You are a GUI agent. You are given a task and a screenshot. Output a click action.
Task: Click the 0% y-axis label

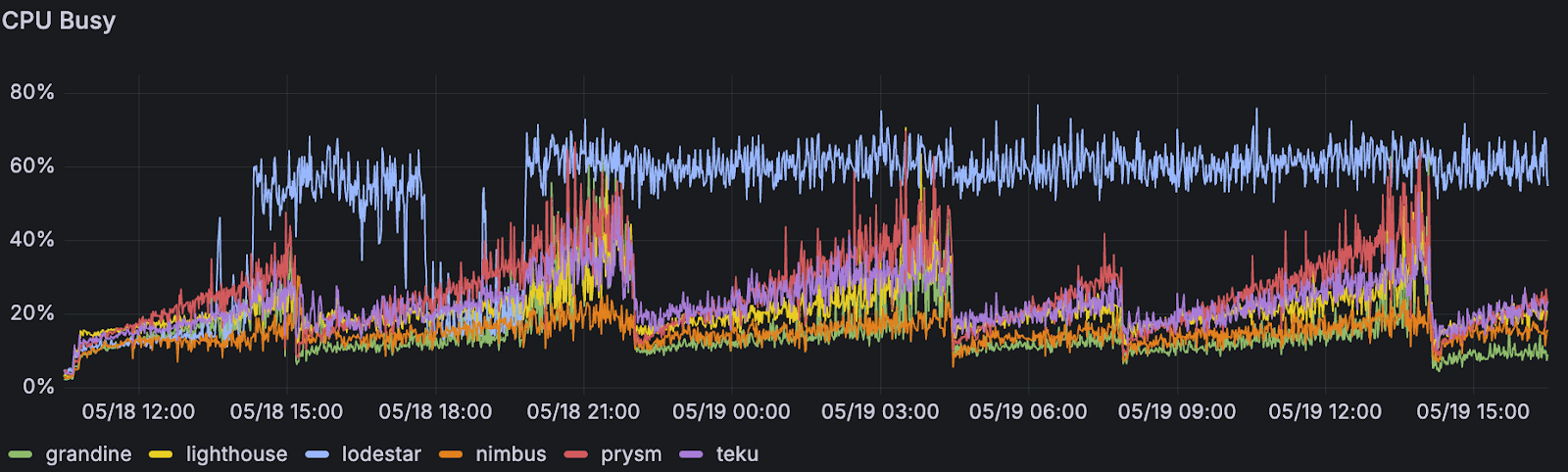38,387
